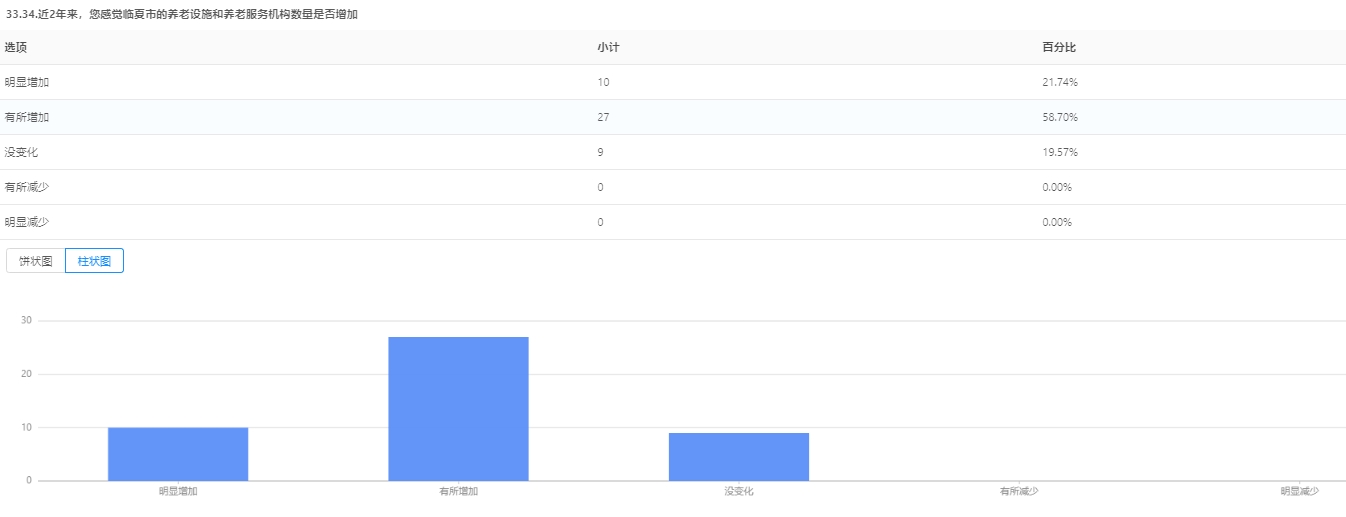This screenshot has width=1346, height=517.
Task: Select the 明显增加 option in the table
Action: point(27,82)
